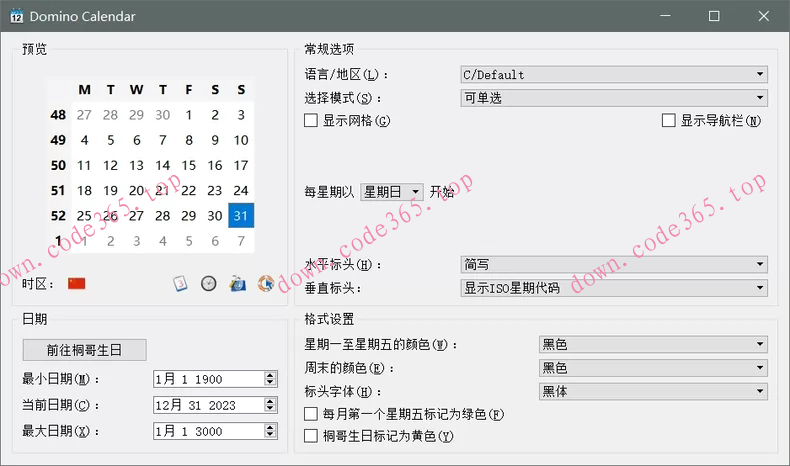Select day 15 in the calendar
This screenshot has width=790, height=466.
[x=188, y=165]
